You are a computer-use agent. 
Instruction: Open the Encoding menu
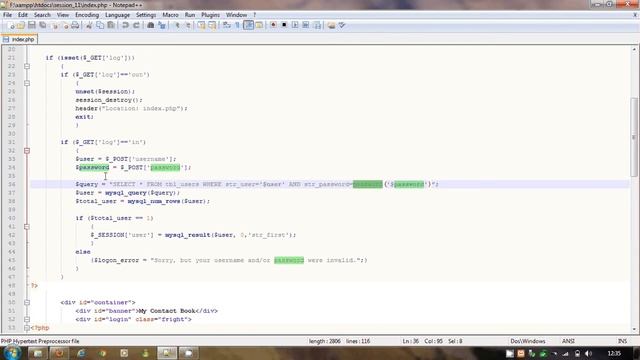(87, 15)
